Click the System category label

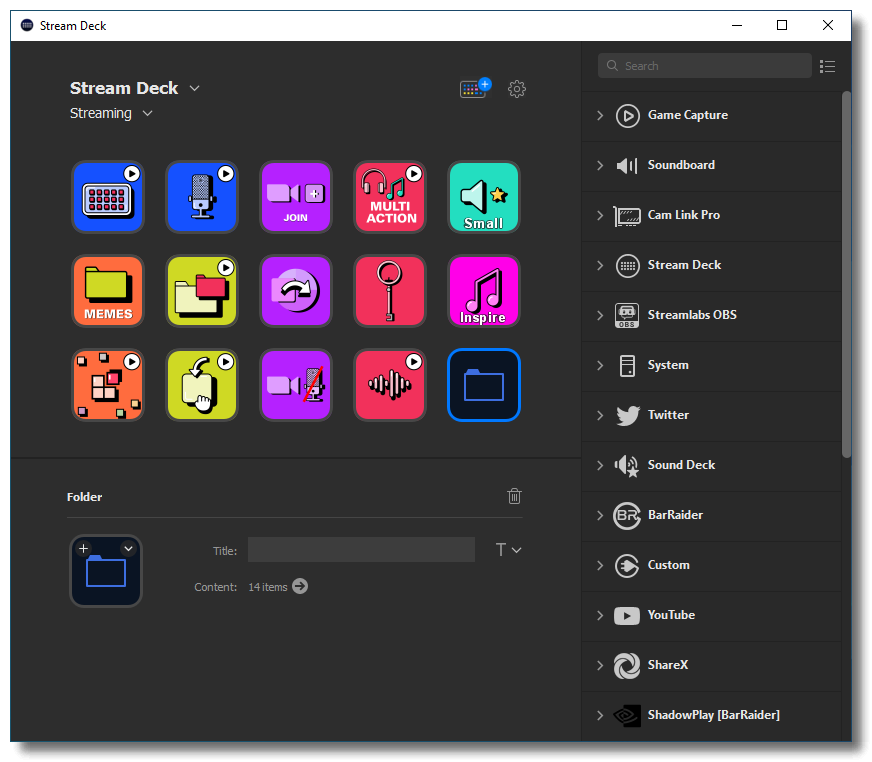(668, 365)
